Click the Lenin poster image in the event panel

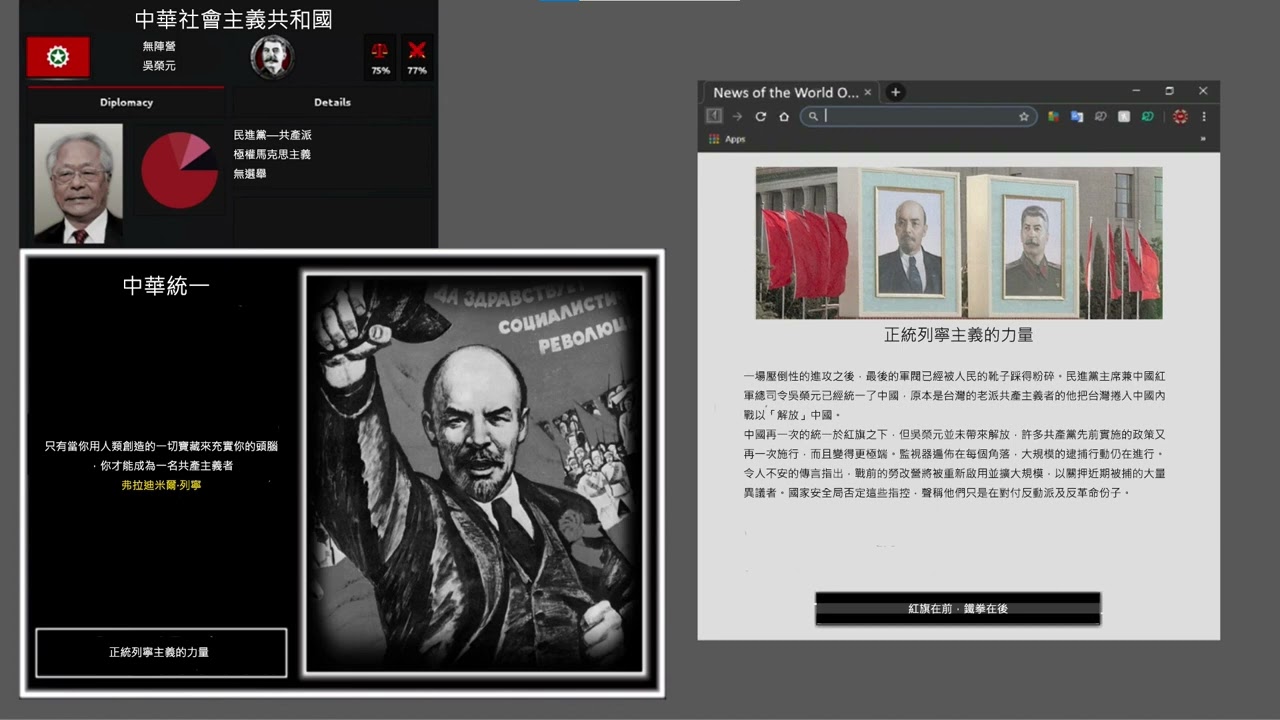point(474,473)
